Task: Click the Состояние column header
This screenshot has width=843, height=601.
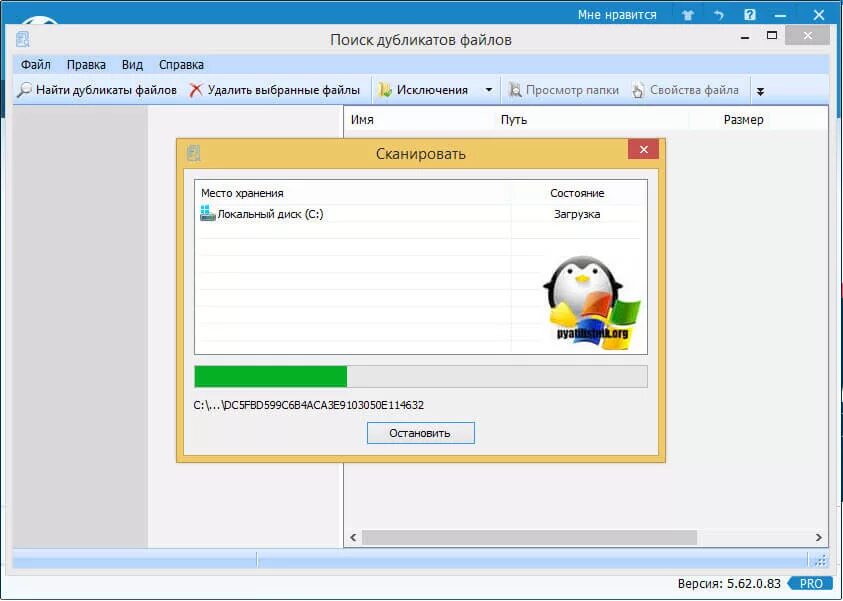Action: (577, 193)
